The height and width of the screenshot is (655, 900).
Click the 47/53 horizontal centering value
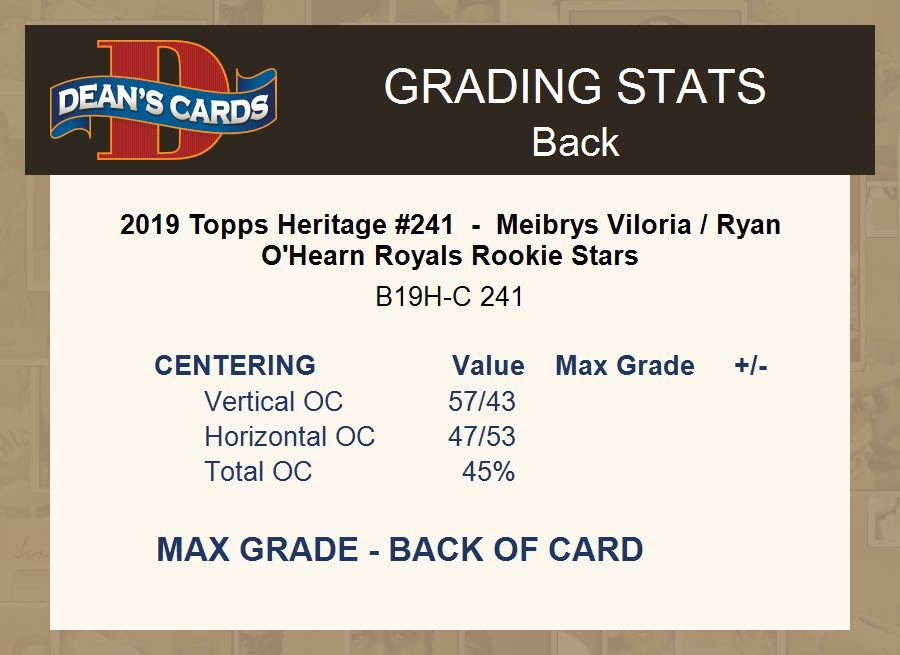pyautogui.click(x=482, y=436)
